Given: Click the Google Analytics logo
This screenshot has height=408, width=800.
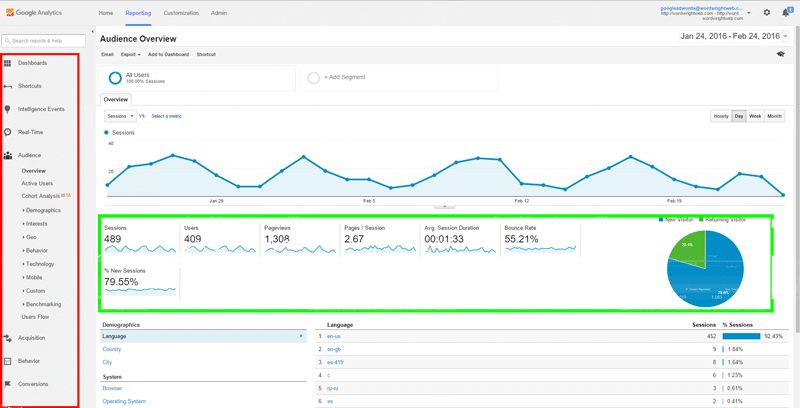Looking at the screenshot, I should (33, 13).
